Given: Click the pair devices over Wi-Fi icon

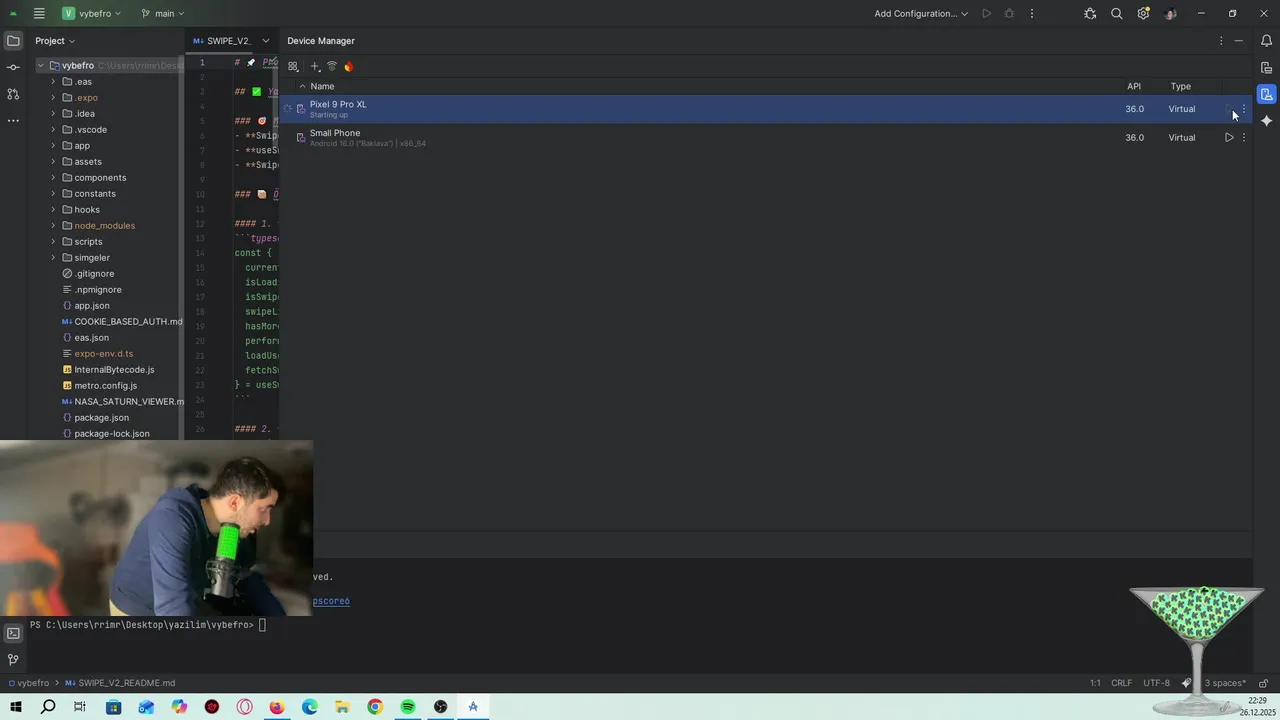Looking at the screenshot, I should pos(332,67).
